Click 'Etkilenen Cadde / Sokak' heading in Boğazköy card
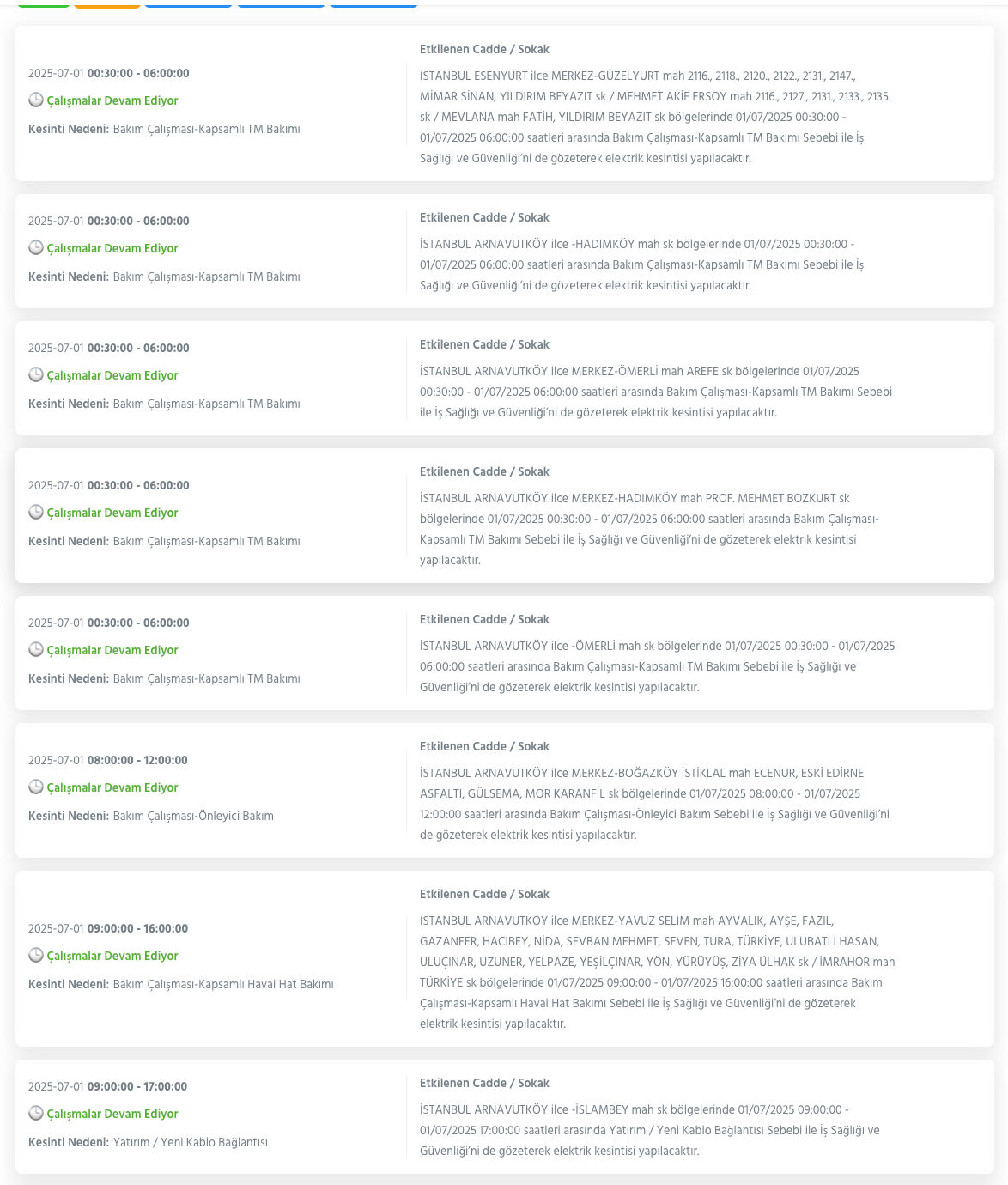 point(484,746)
